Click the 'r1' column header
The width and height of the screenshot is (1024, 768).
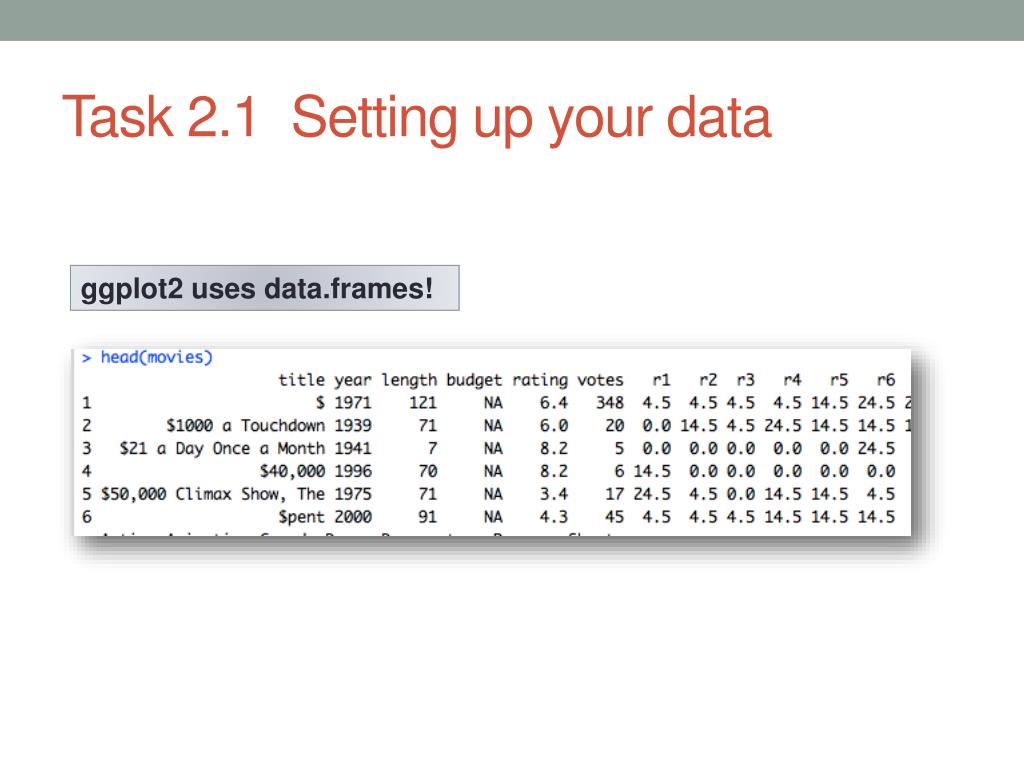(x=662, y=380)
